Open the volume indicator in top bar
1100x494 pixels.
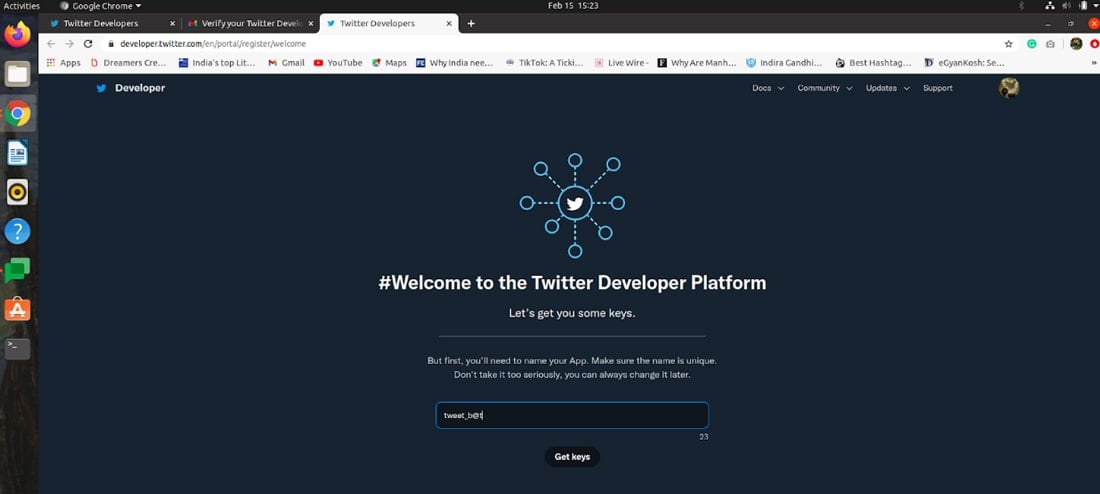click(1066, 6)
